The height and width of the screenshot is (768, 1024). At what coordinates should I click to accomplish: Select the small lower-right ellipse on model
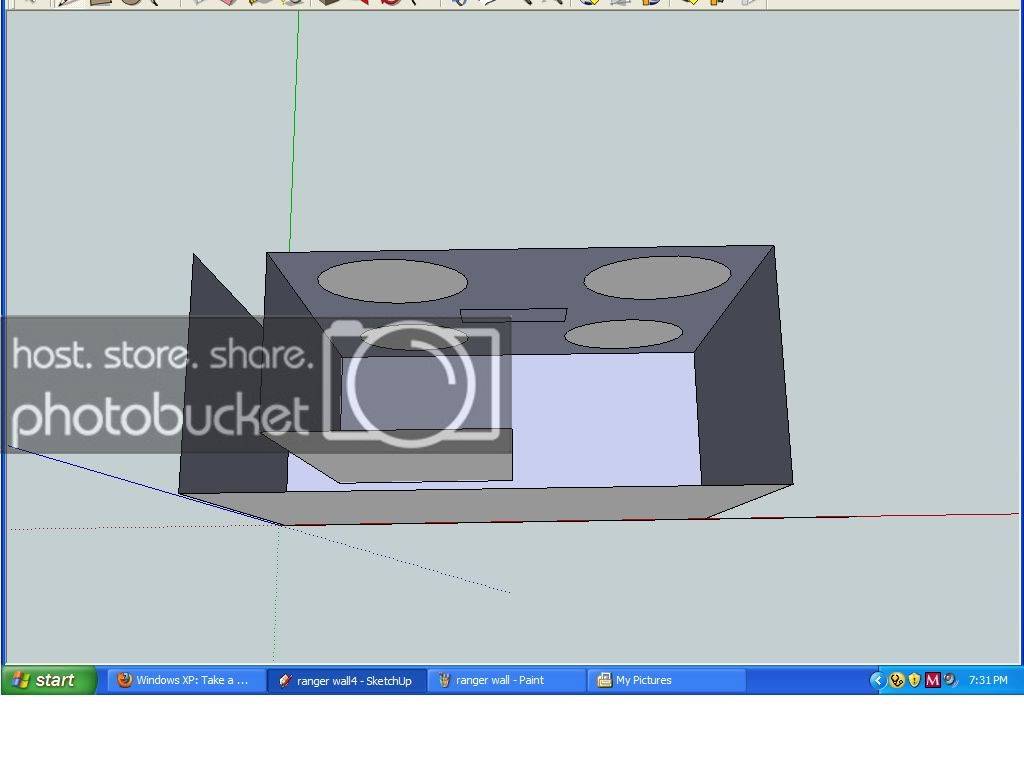(x=624, y=334)
